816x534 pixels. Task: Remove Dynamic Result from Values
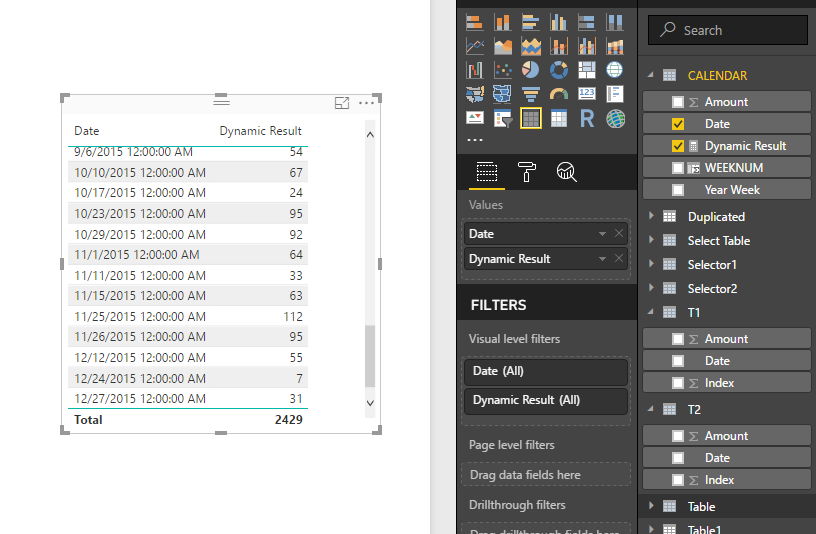coord(619,258)
